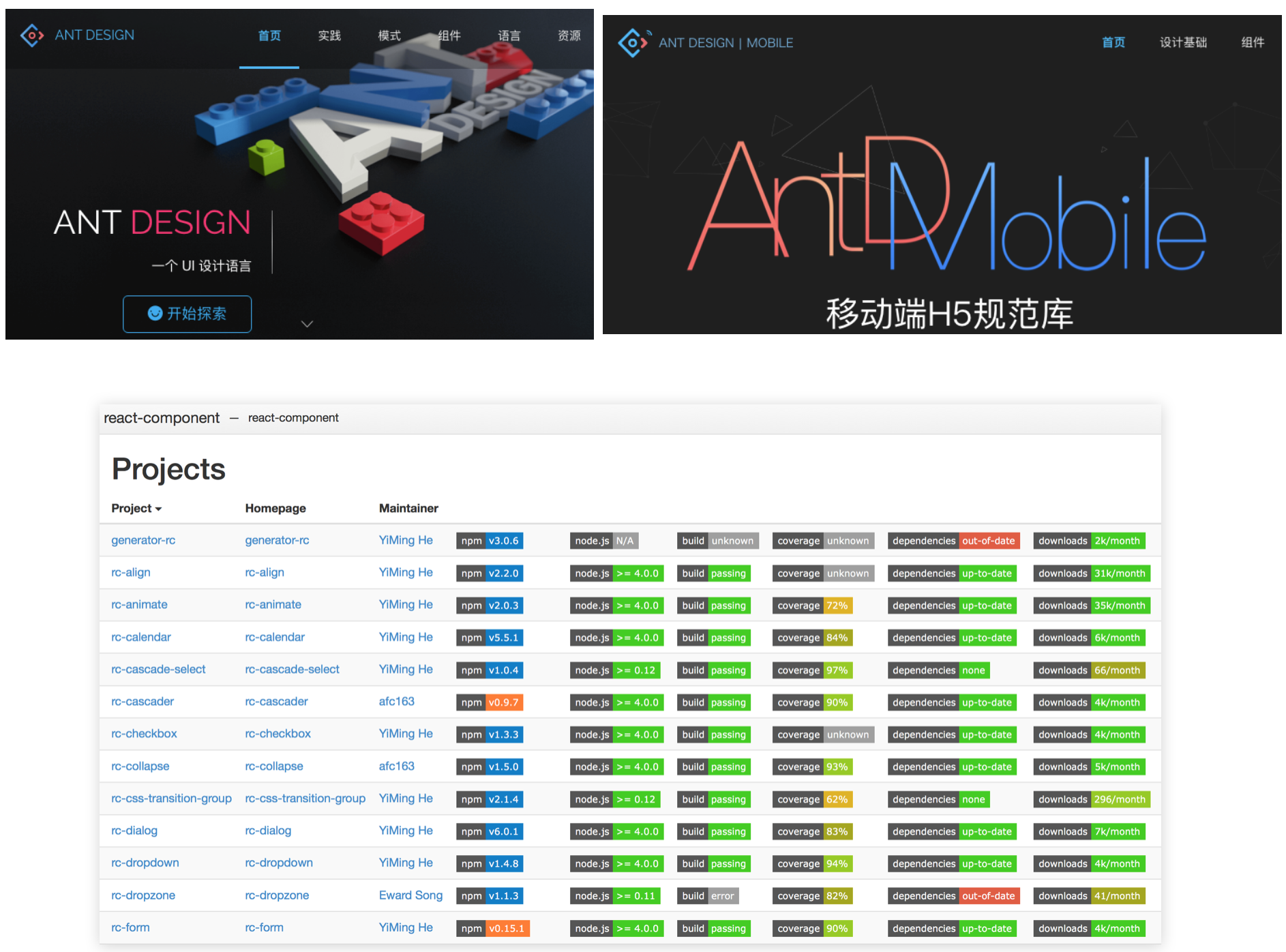Click react-component title in panel header
This screenshot has height=952, width=1286.
pyautogui.click(x=162, y=417)
